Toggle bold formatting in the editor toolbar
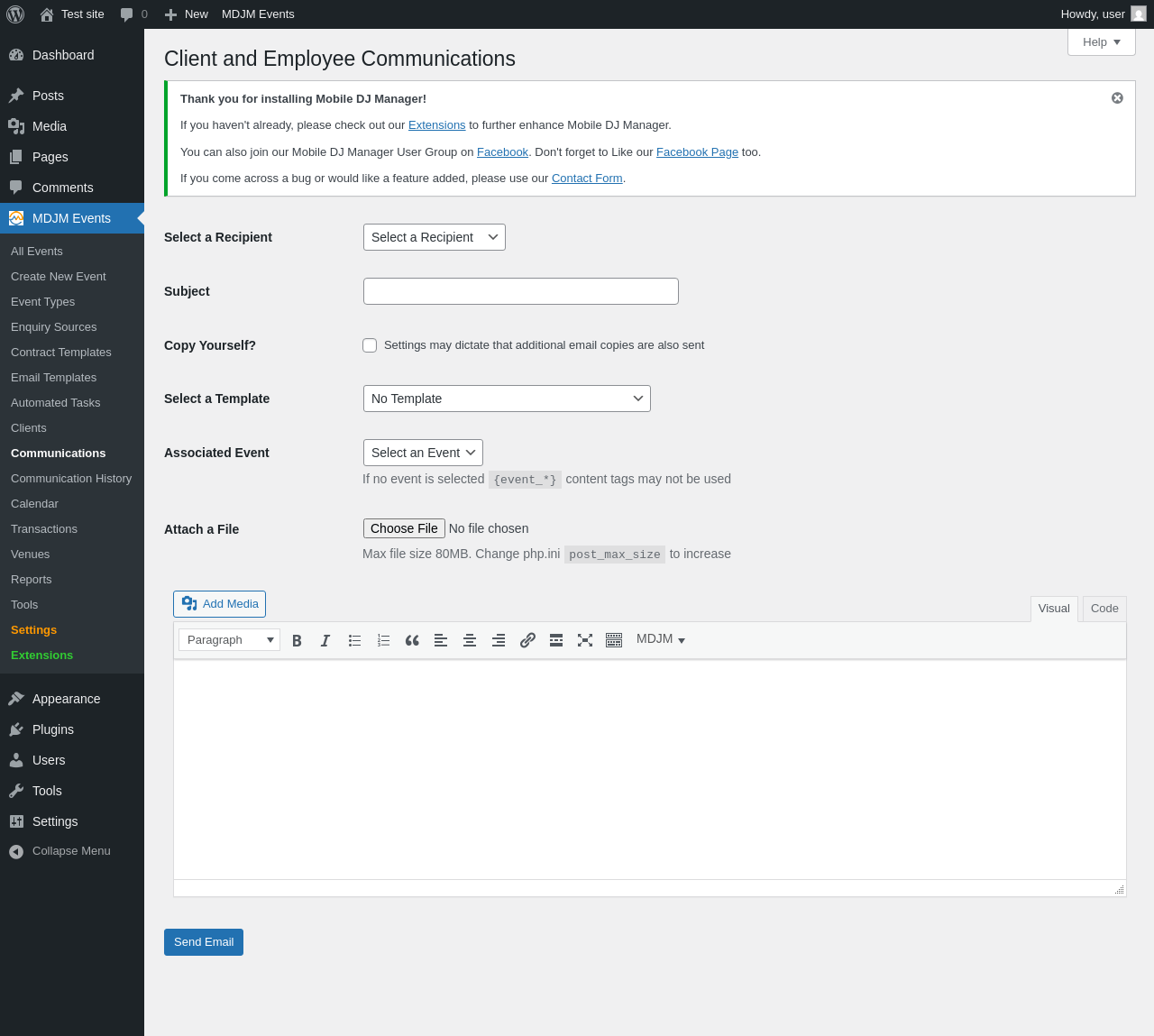 [x=297, y=640]
